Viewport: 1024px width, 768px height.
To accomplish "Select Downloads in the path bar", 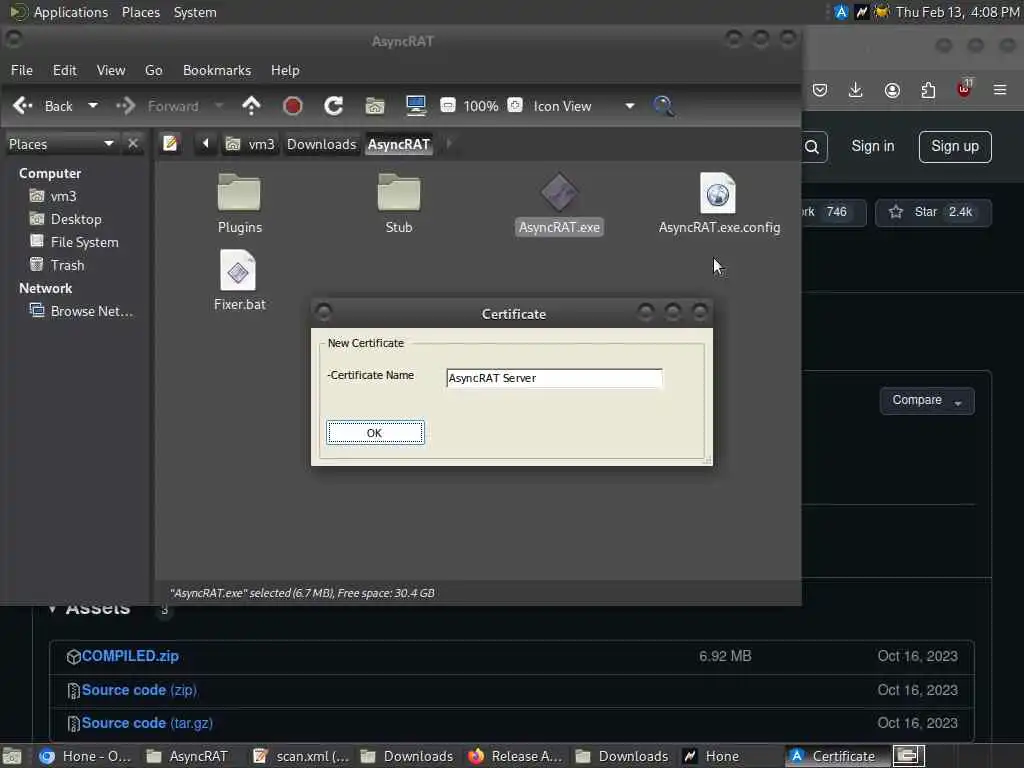I will click(322, 144).
